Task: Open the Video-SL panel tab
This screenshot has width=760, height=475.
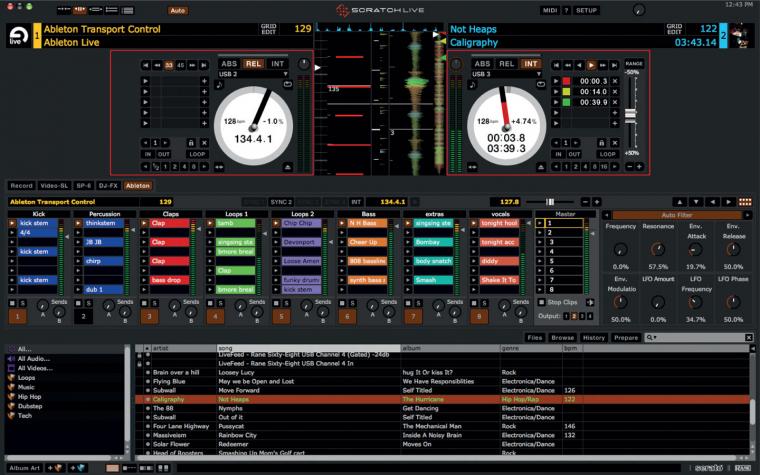Action: click(54, 186)
